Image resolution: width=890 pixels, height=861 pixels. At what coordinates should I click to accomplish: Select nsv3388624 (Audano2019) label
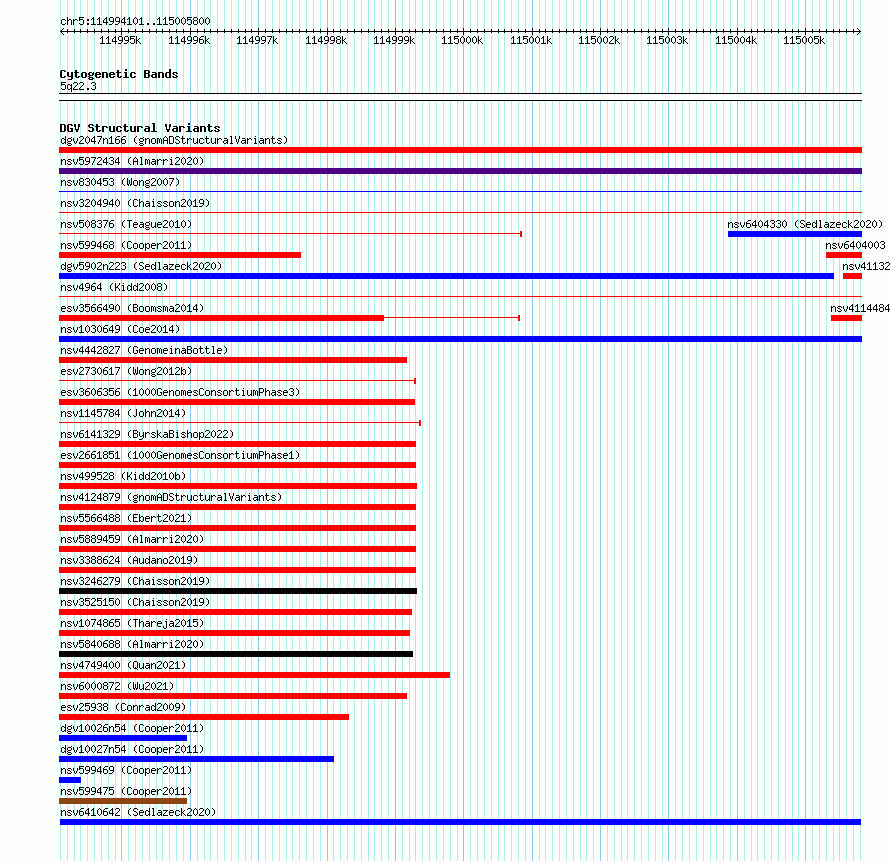pyautogui.click(x=129, y=560)
